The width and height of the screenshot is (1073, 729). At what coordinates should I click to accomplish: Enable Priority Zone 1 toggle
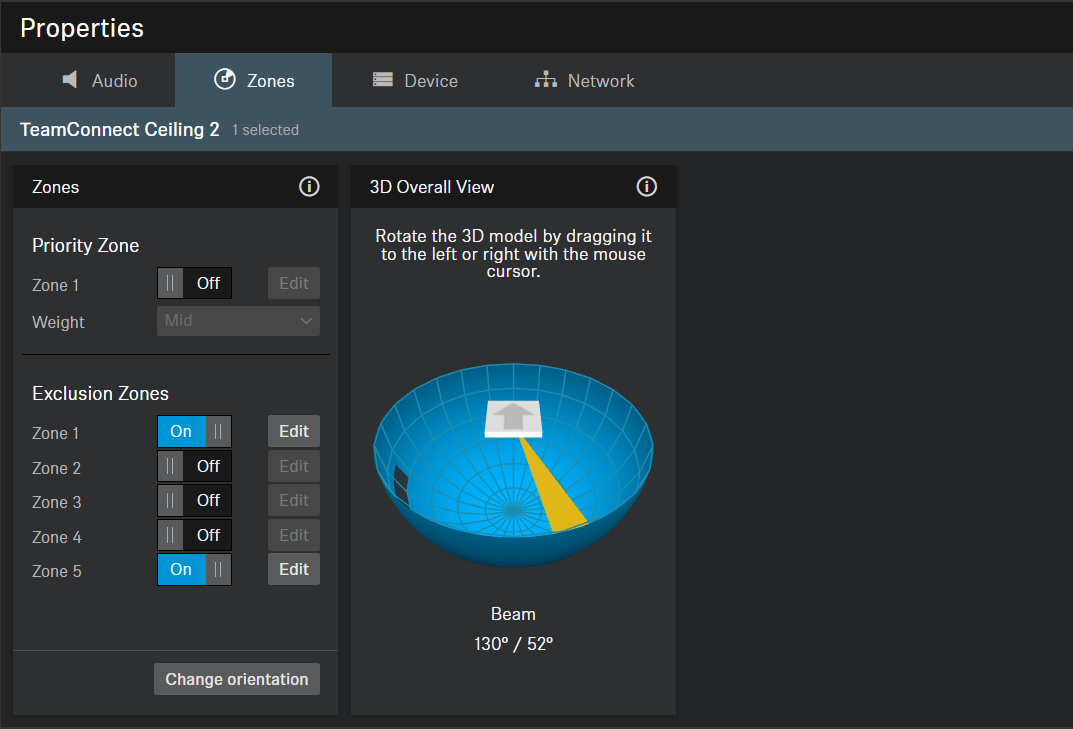[x=194, y=283]
